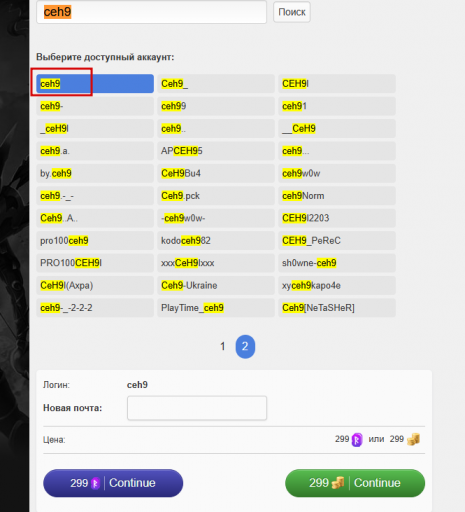Select account pro100ceh9

95,241
